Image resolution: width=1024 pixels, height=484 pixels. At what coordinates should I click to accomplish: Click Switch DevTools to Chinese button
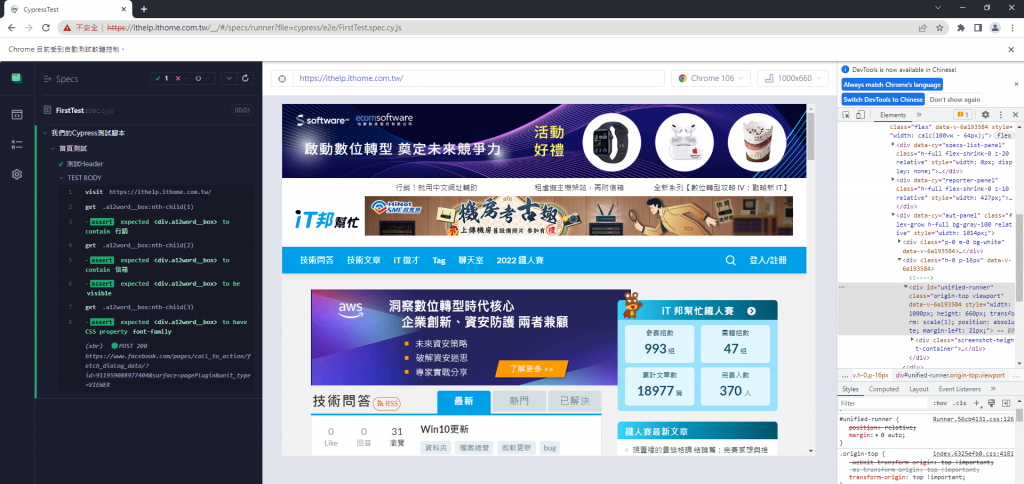pos(883,99)
